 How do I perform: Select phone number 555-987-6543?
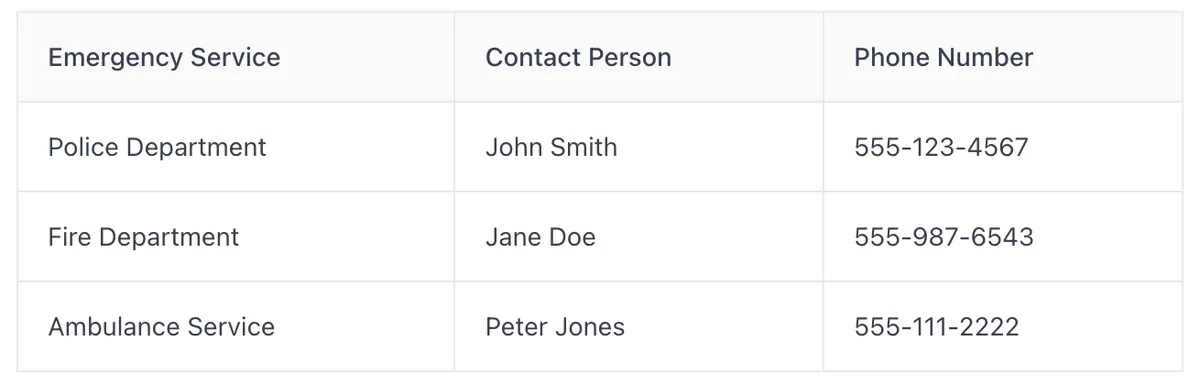click(944, 237)
